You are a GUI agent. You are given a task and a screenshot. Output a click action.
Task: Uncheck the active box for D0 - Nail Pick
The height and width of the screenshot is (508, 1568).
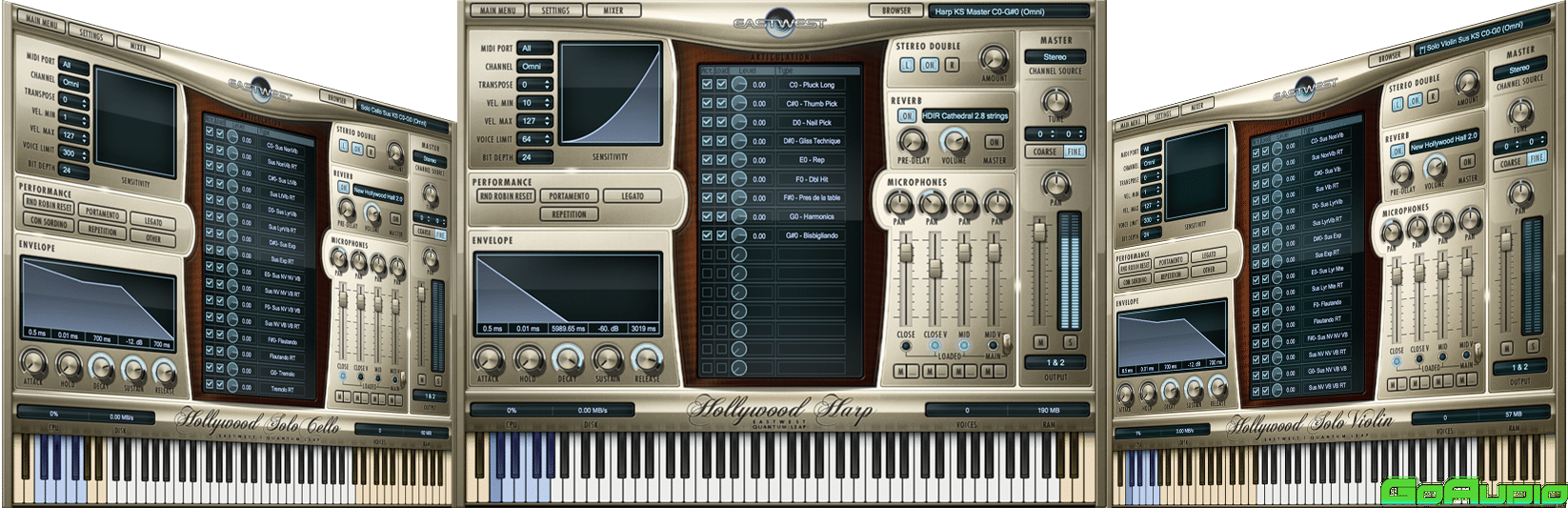click(x=707, y=122)
